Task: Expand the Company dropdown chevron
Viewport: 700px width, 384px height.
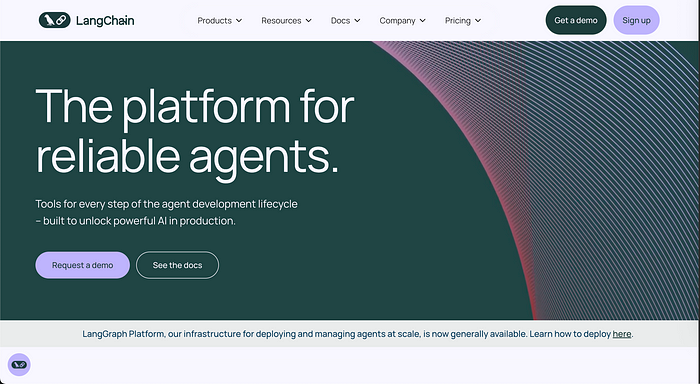Action: pos(422,21)
